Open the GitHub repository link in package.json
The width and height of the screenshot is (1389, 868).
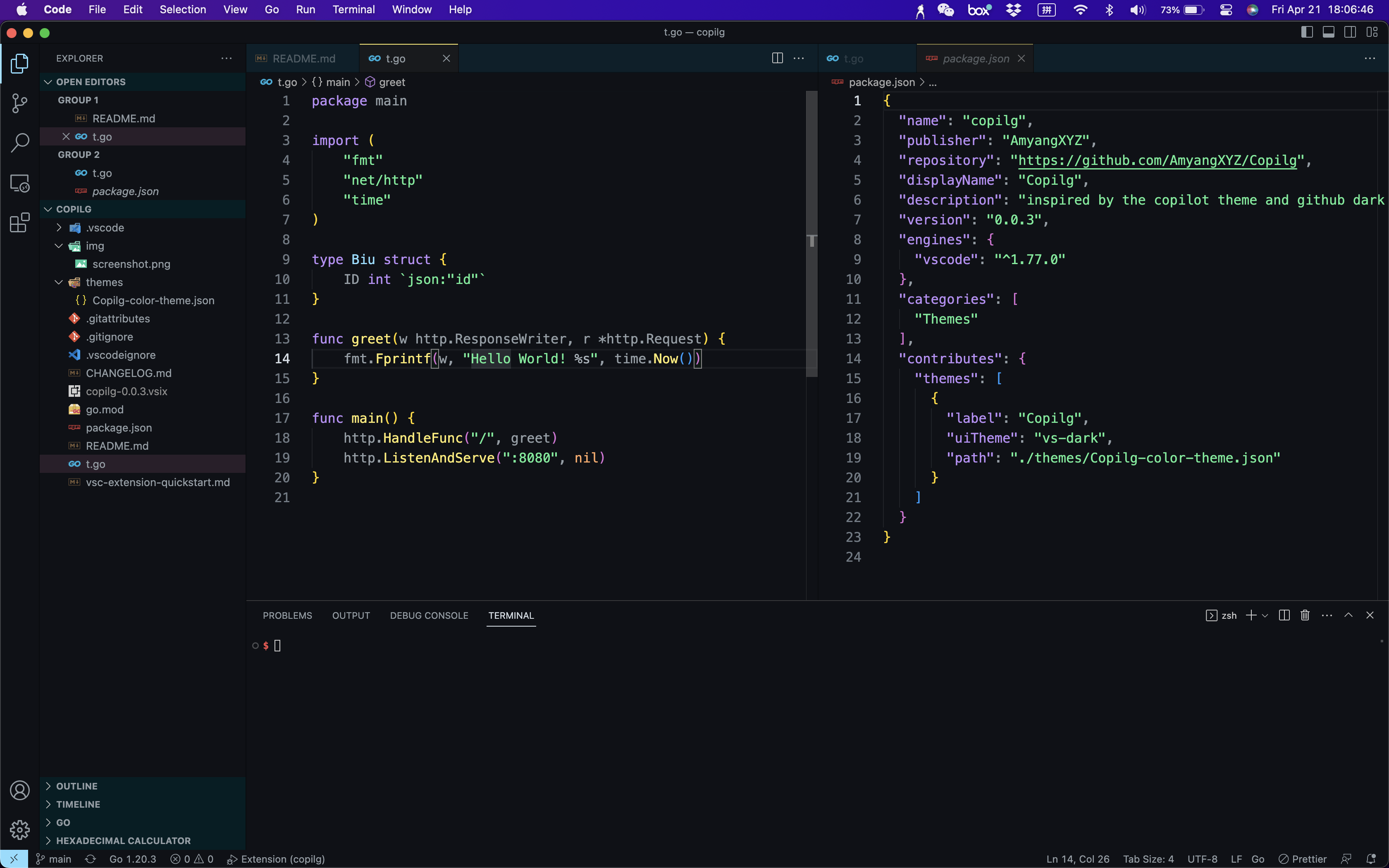click(1157, 160)
